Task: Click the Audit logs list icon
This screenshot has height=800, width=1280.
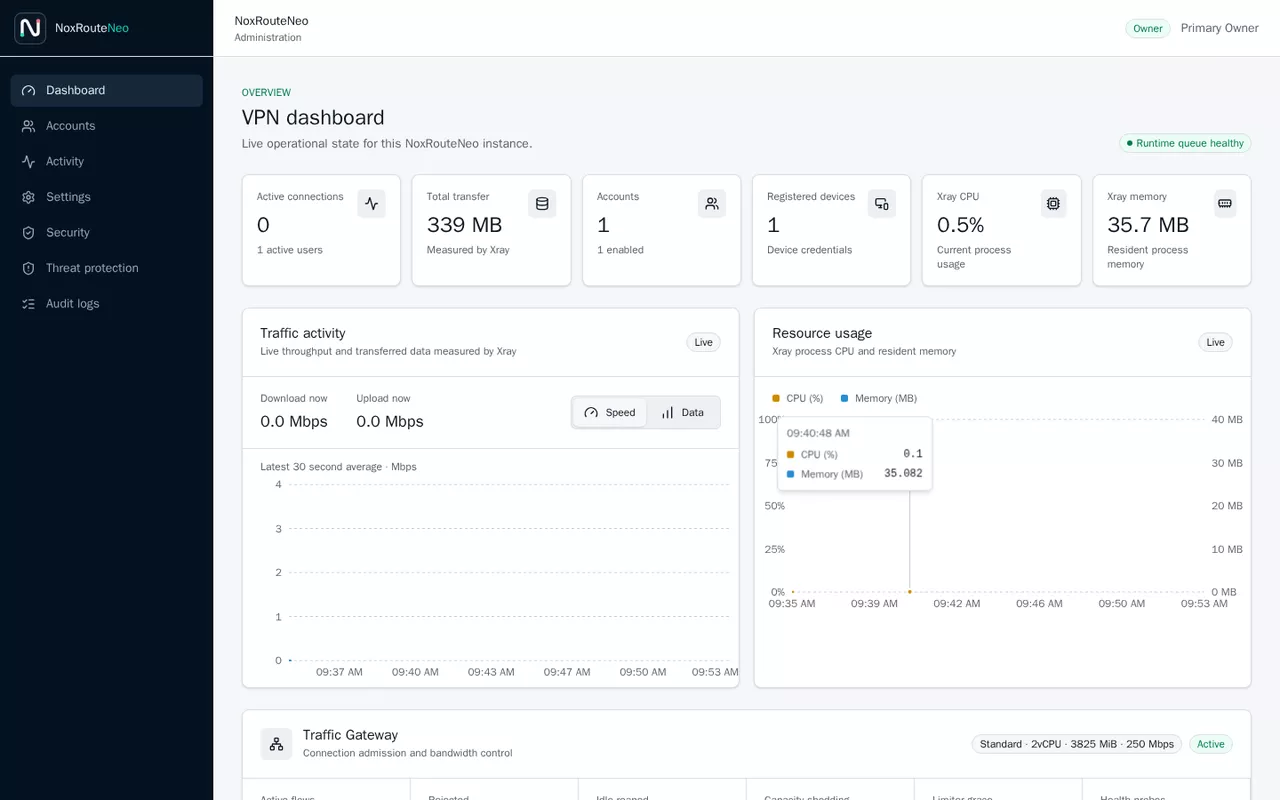Action: click(28, 303)
